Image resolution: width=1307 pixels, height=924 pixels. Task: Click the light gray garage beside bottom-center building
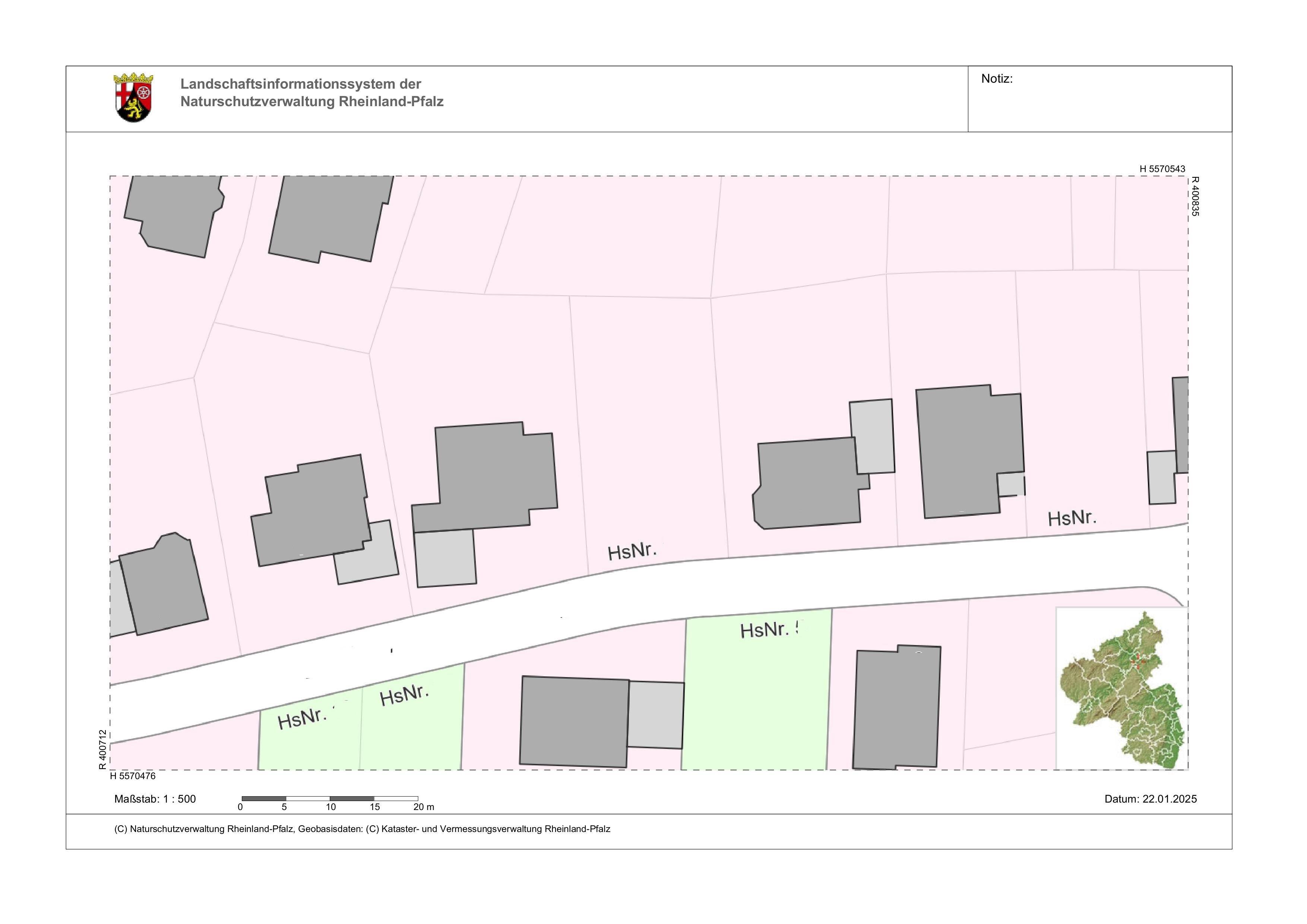pyautogui.click(x=656, y=715)
